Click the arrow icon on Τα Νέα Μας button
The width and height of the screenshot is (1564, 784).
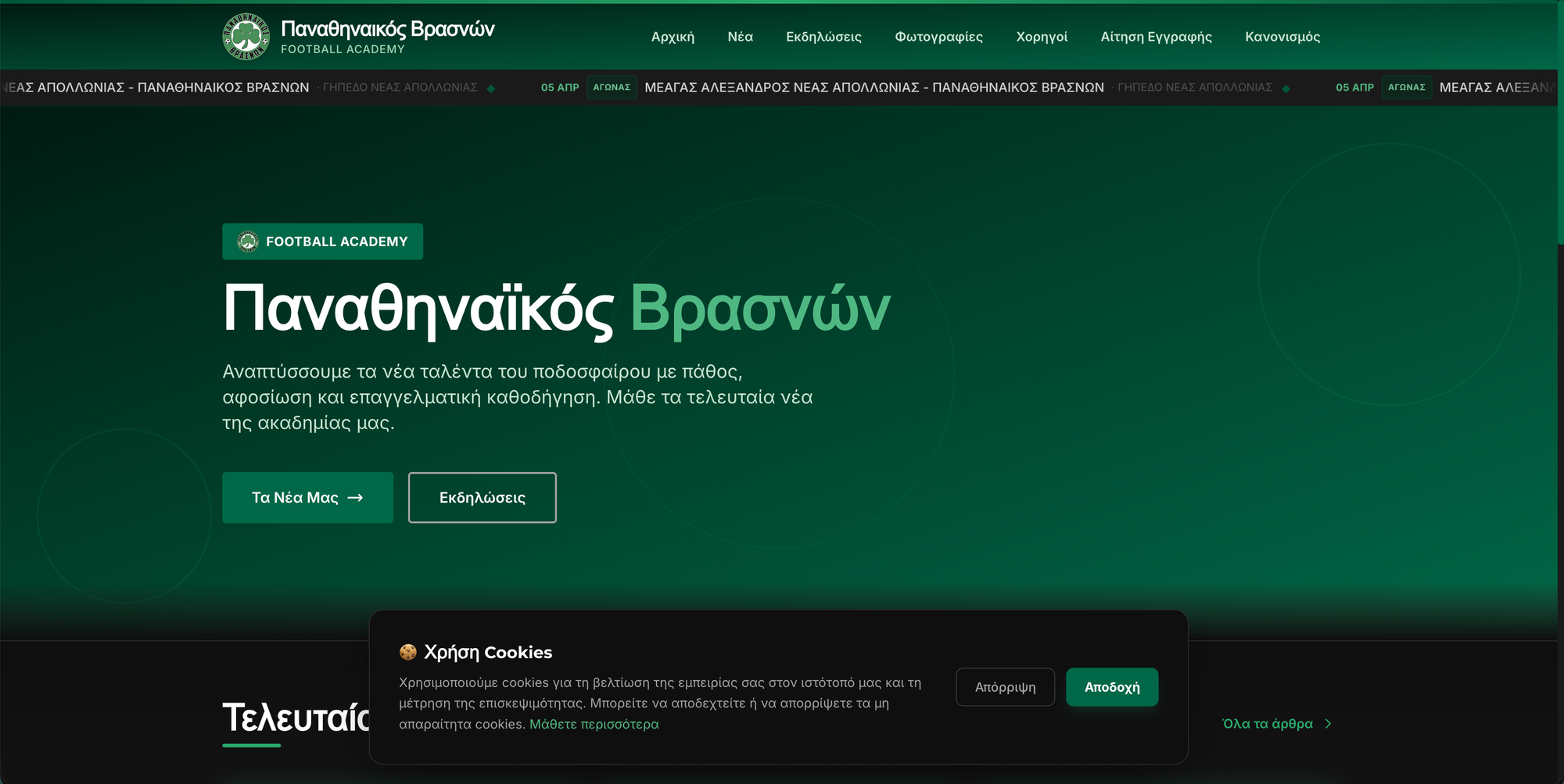click(x=355, y=498)
